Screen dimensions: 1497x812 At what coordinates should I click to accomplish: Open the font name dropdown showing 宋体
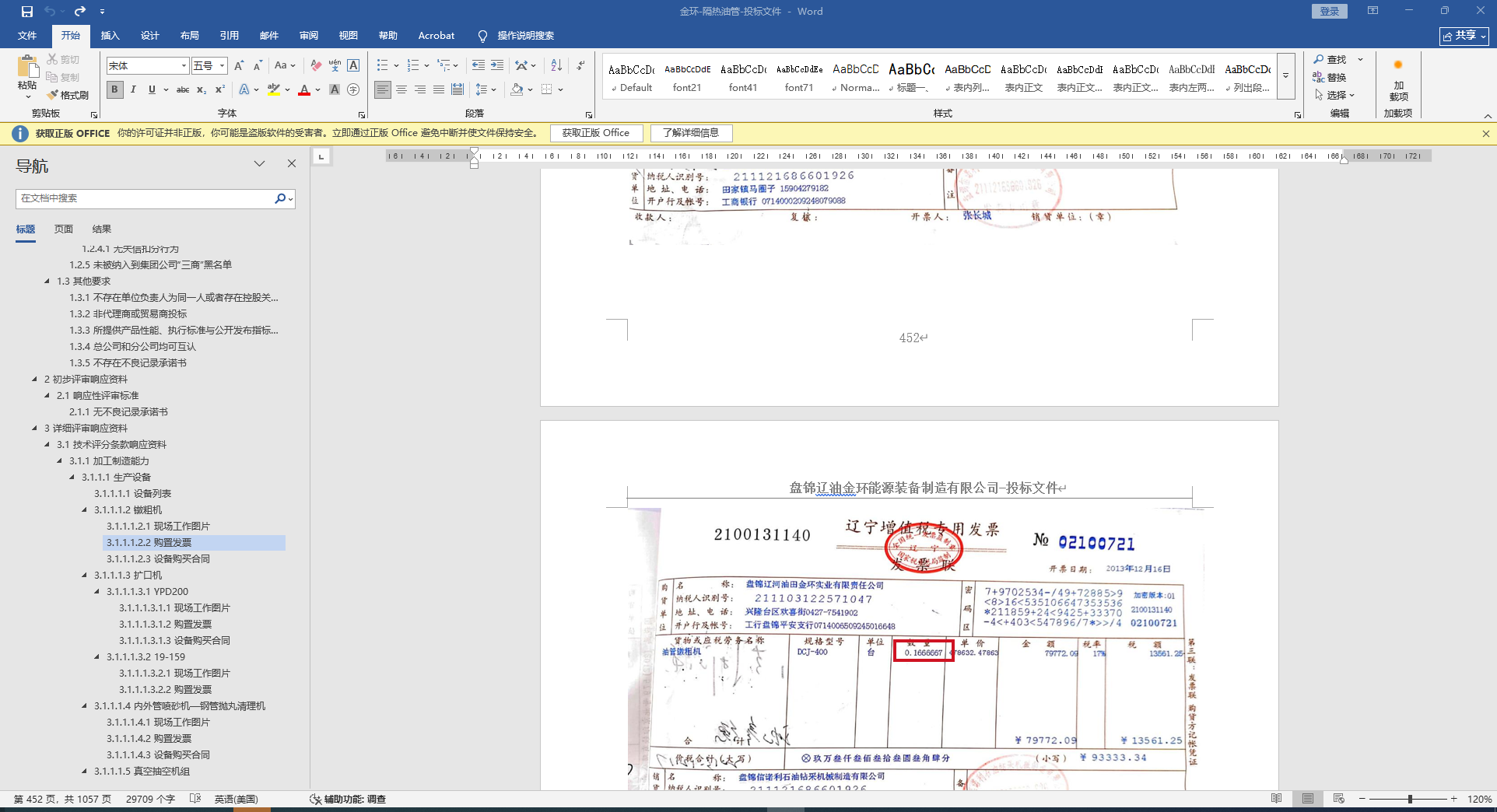[184, 66]
